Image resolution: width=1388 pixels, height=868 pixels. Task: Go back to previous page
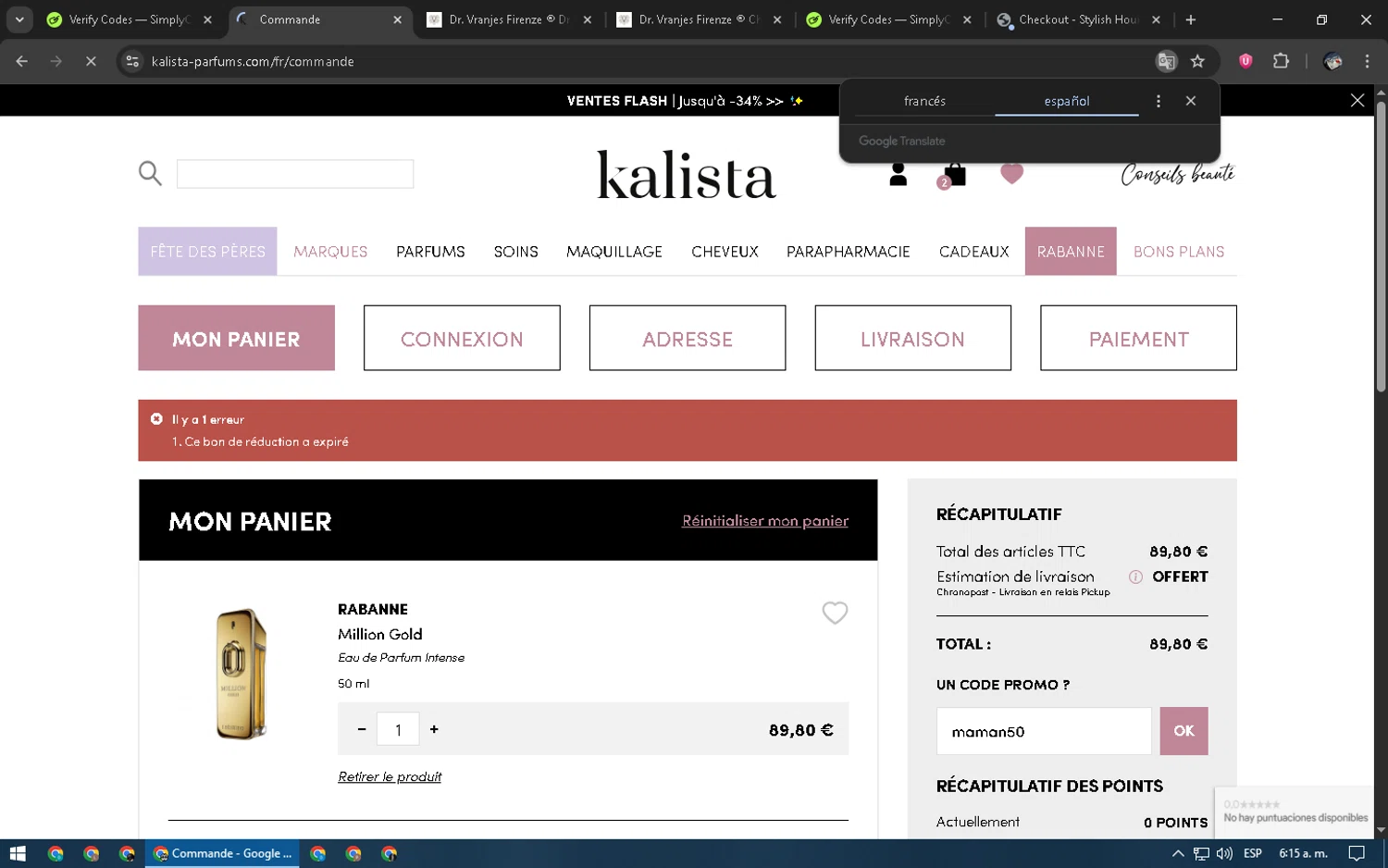coord(22,61)
